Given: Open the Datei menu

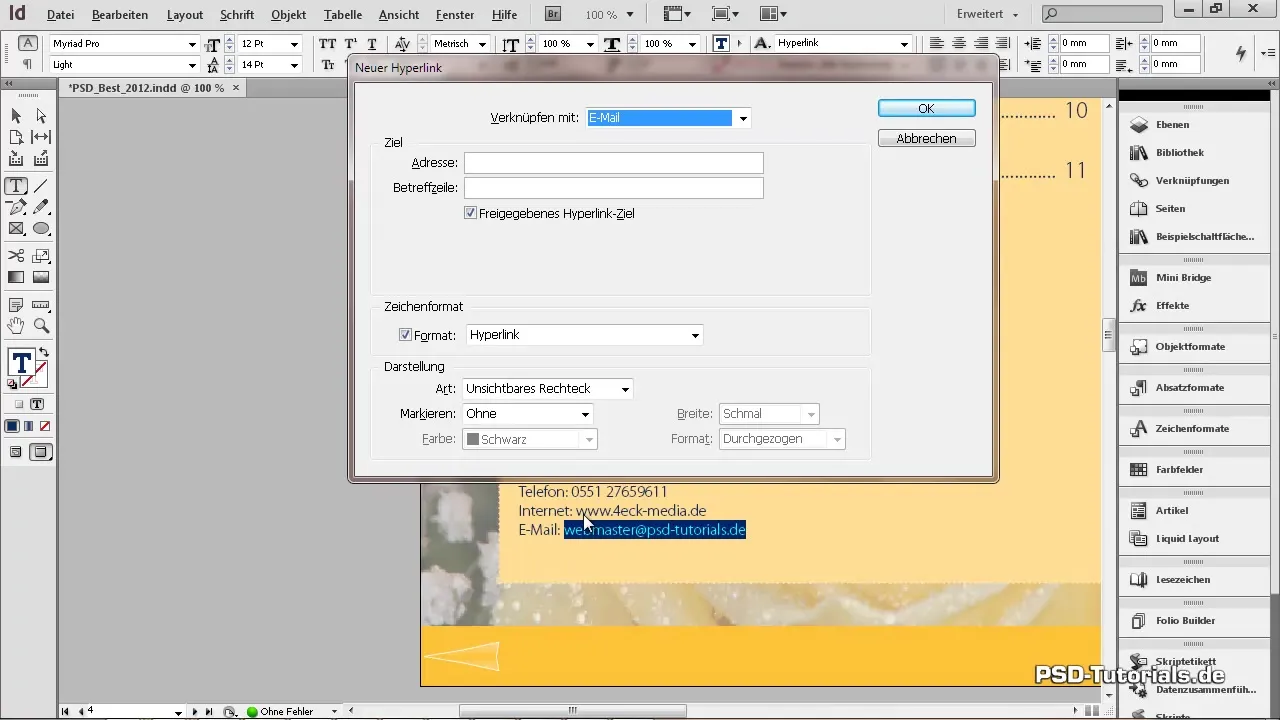Looking at the screenshot, I should coord(60,15).
